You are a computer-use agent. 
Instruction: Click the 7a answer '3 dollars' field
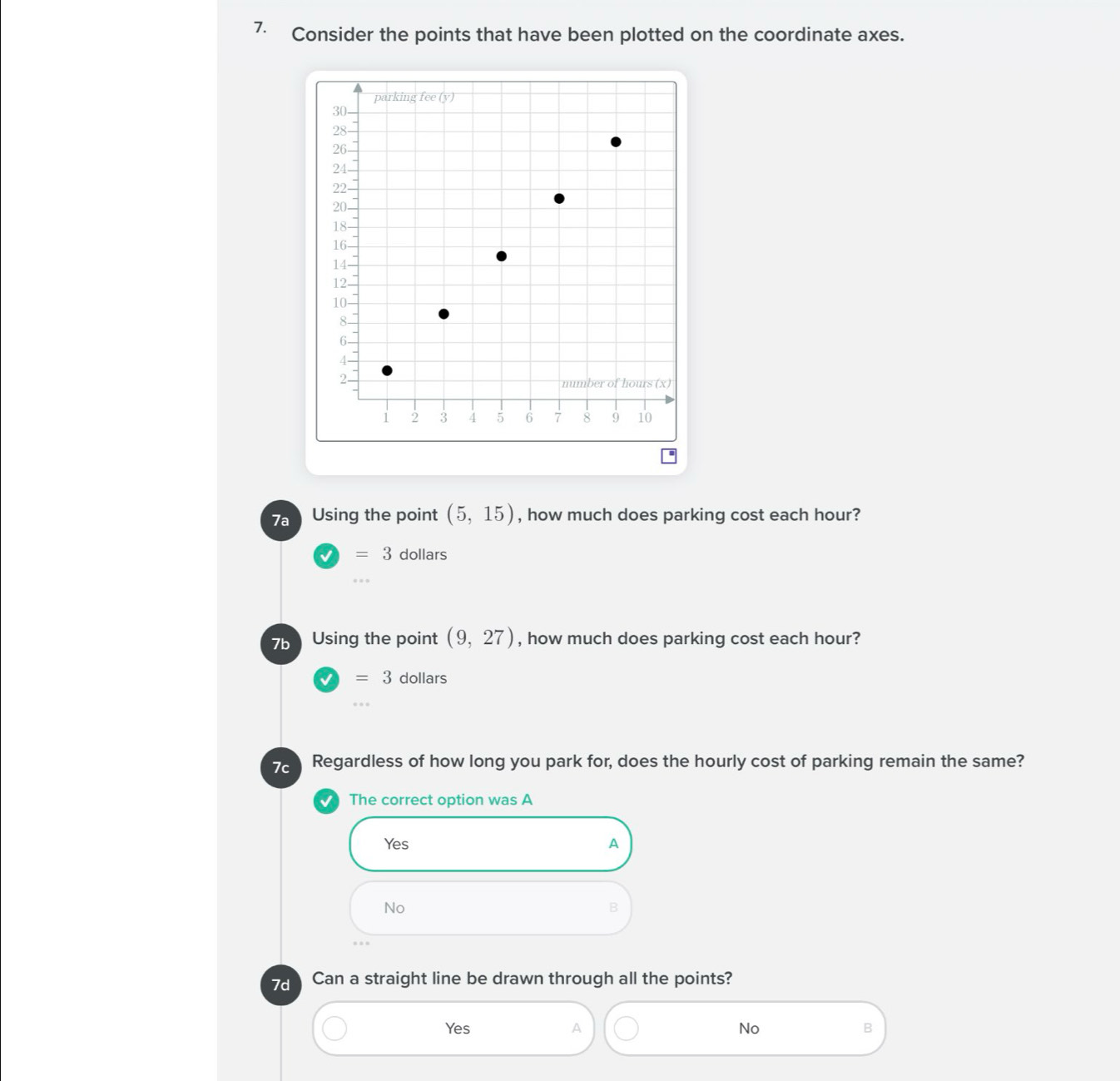tap(414, 554)
